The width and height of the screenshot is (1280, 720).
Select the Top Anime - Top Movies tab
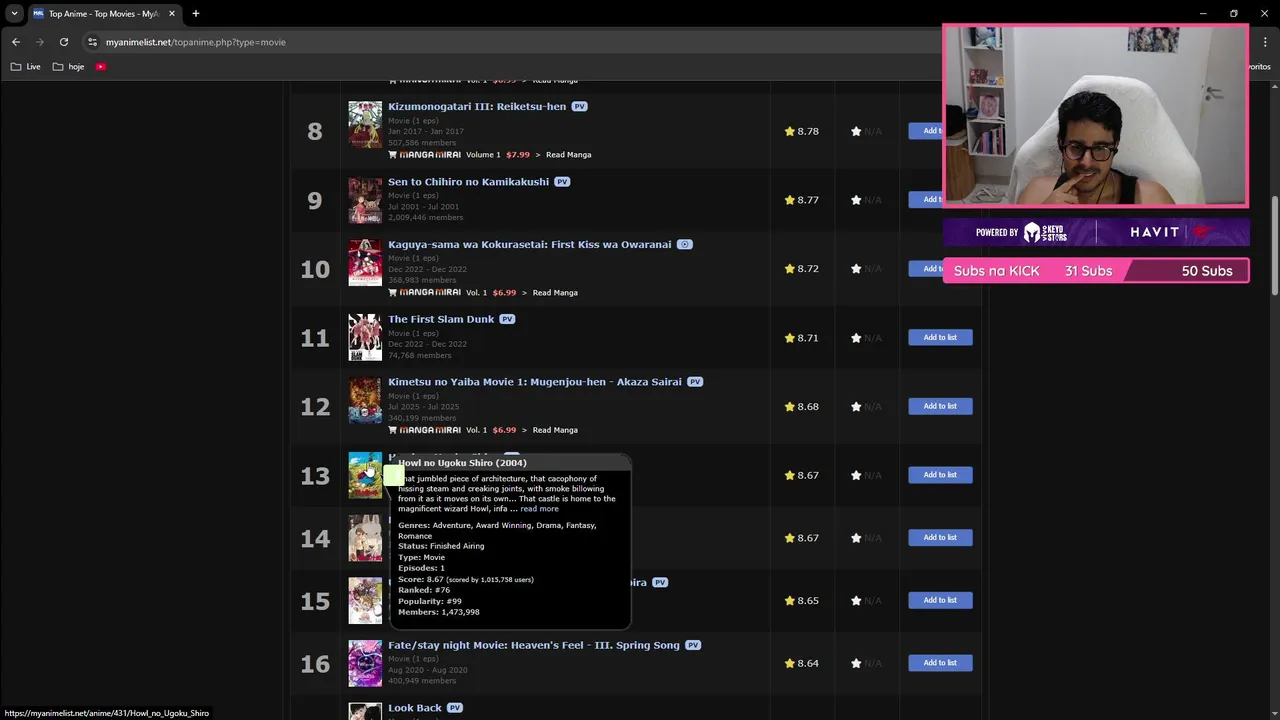(x=104, y=14)
